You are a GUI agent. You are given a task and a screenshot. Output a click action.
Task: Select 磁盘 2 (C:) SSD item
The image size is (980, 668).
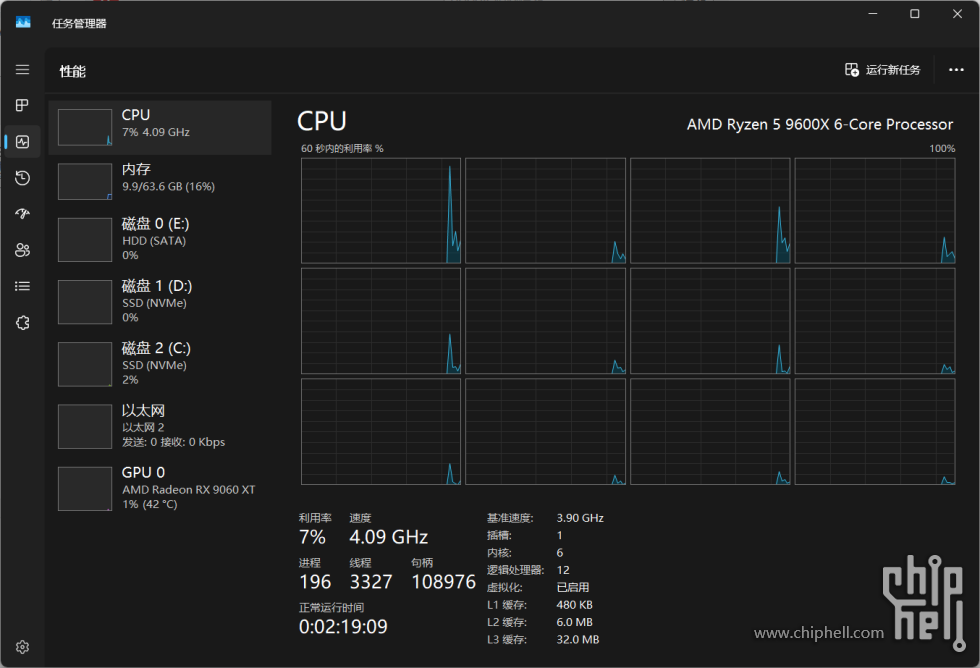(x=160, y=364)
